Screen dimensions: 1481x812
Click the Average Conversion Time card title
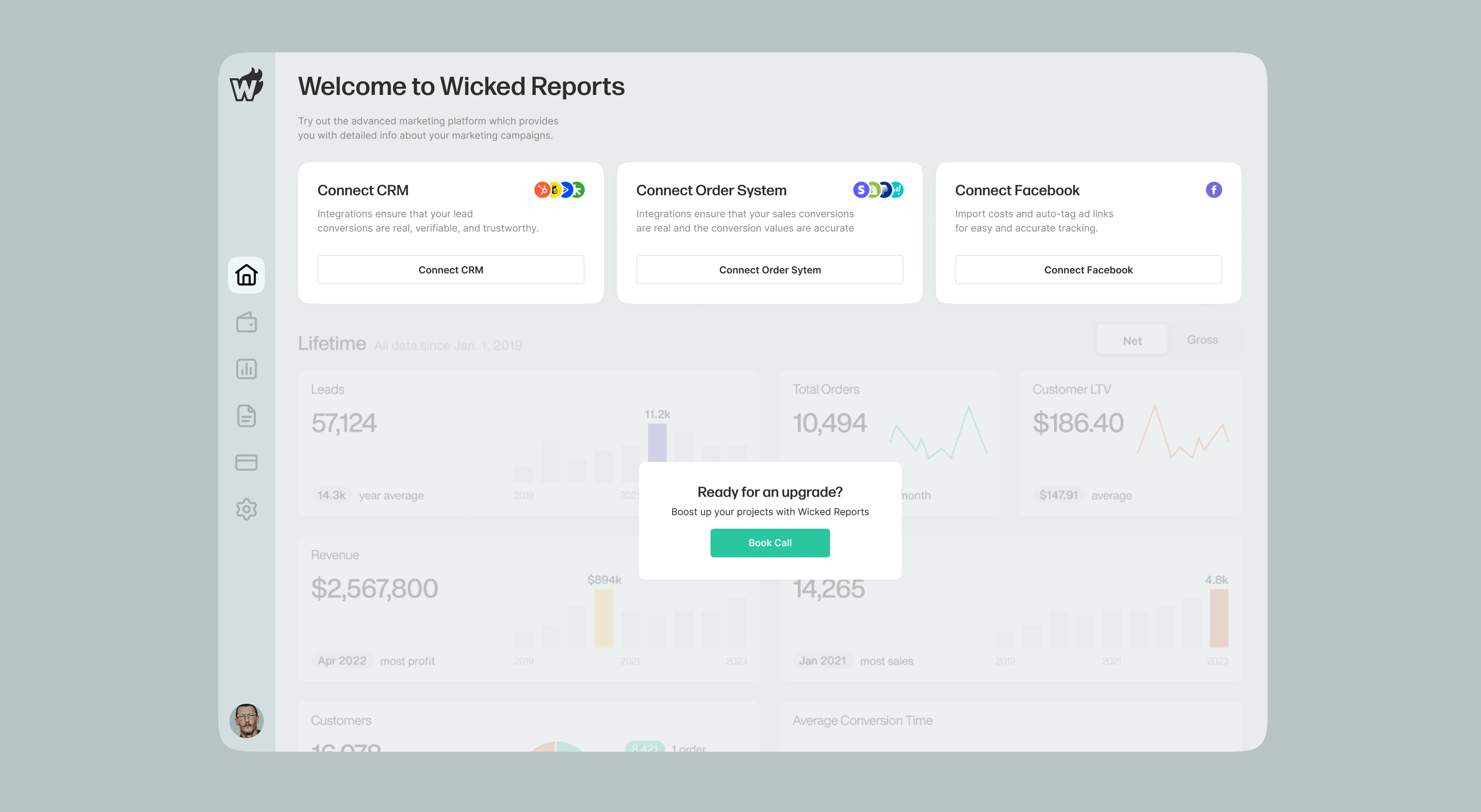pos(862,721)
